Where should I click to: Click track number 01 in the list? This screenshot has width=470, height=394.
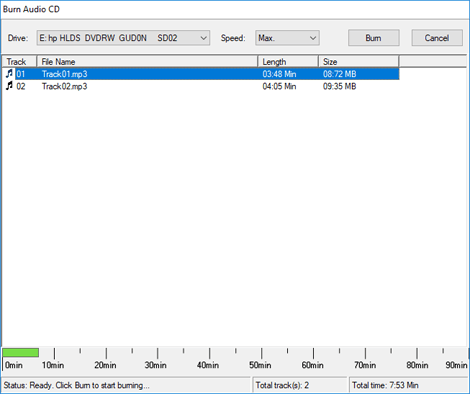21,74
